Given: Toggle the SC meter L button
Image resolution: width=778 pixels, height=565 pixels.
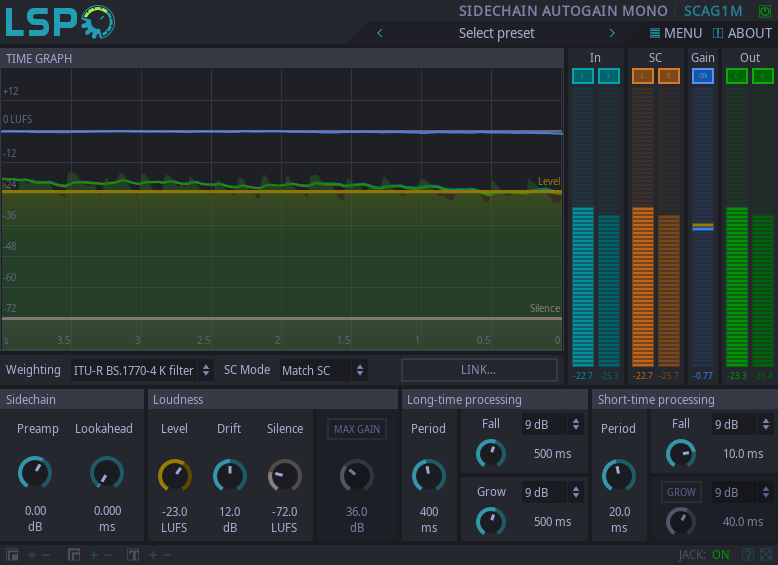Looking at the screenshot, I should tap(643, 76).
